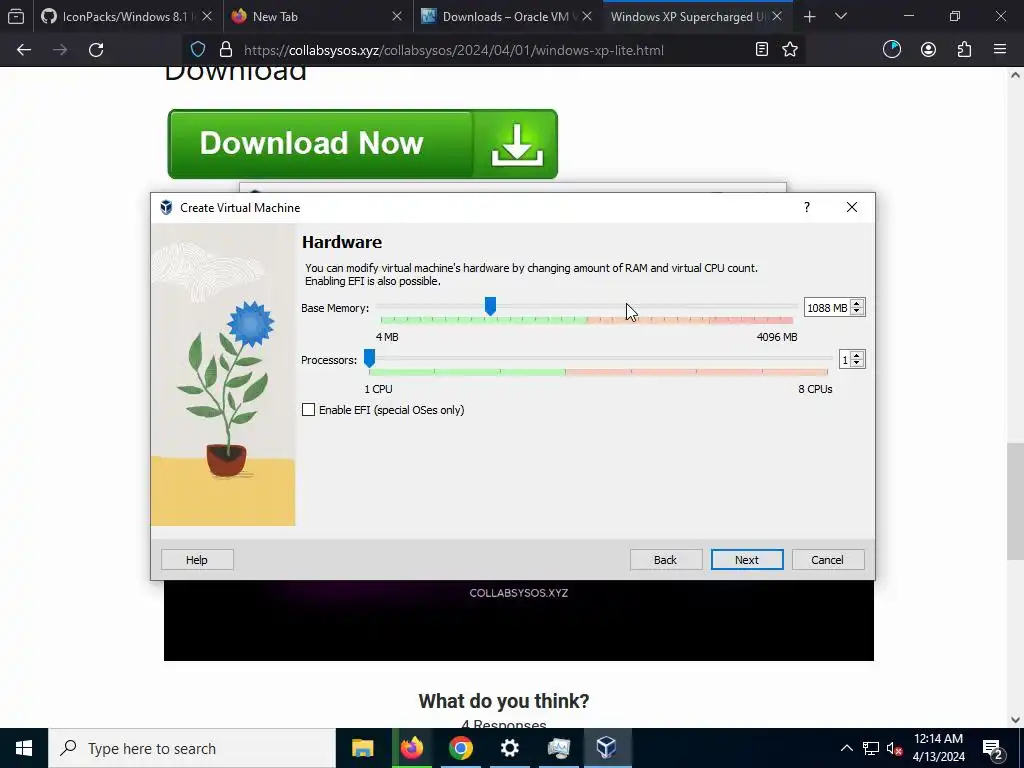This screenshot has height=768, width=1024.
Task: Open the network icon in system tray
Action: [871, 748]
